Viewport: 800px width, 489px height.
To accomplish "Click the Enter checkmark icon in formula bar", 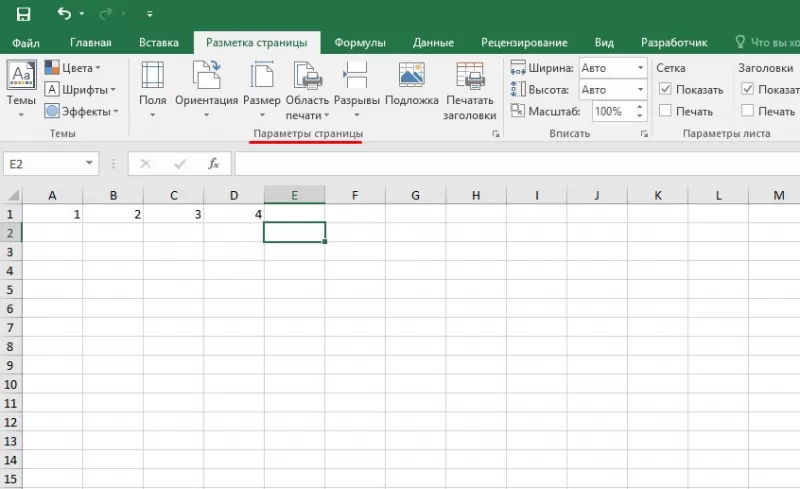I will [x=180, y=164].
